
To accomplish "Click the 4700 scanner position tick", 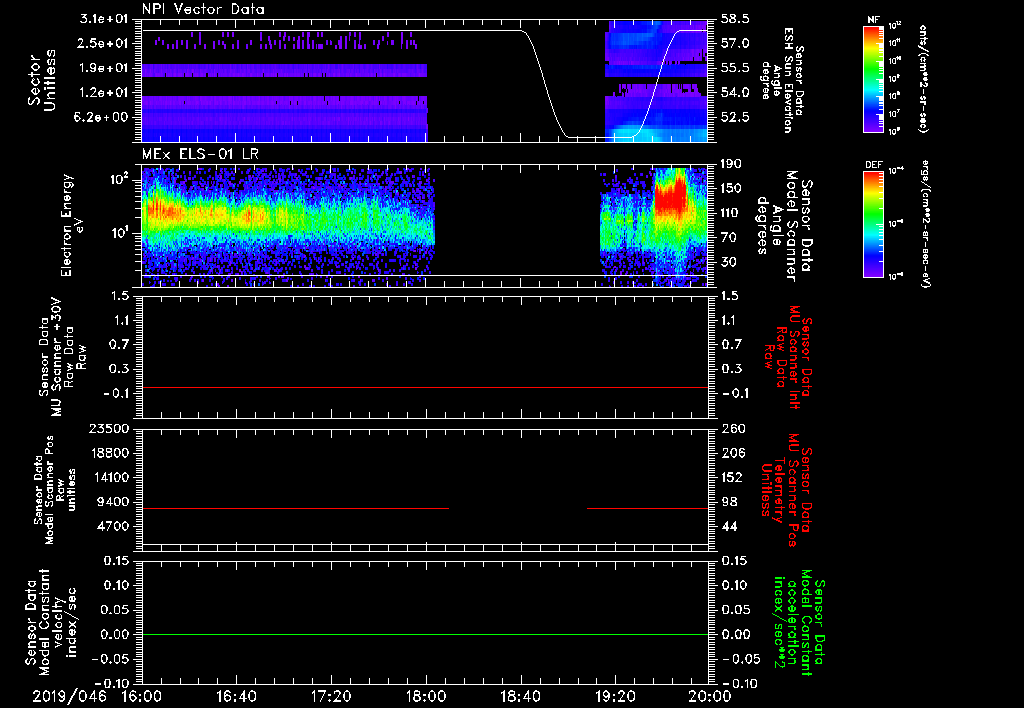I will pyautogui.click(x=115, y=526).
